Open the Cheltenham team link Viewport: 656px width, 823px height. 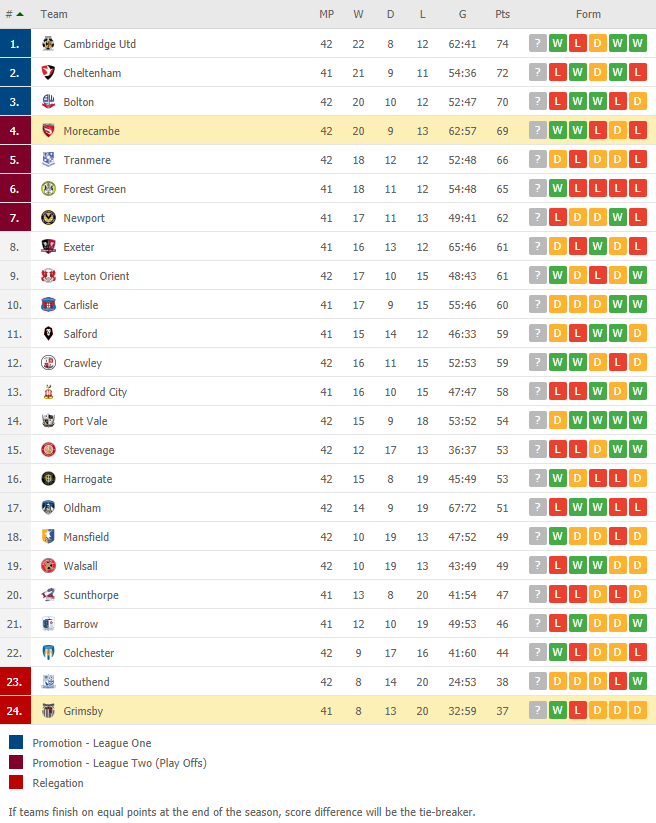point(92,73)
